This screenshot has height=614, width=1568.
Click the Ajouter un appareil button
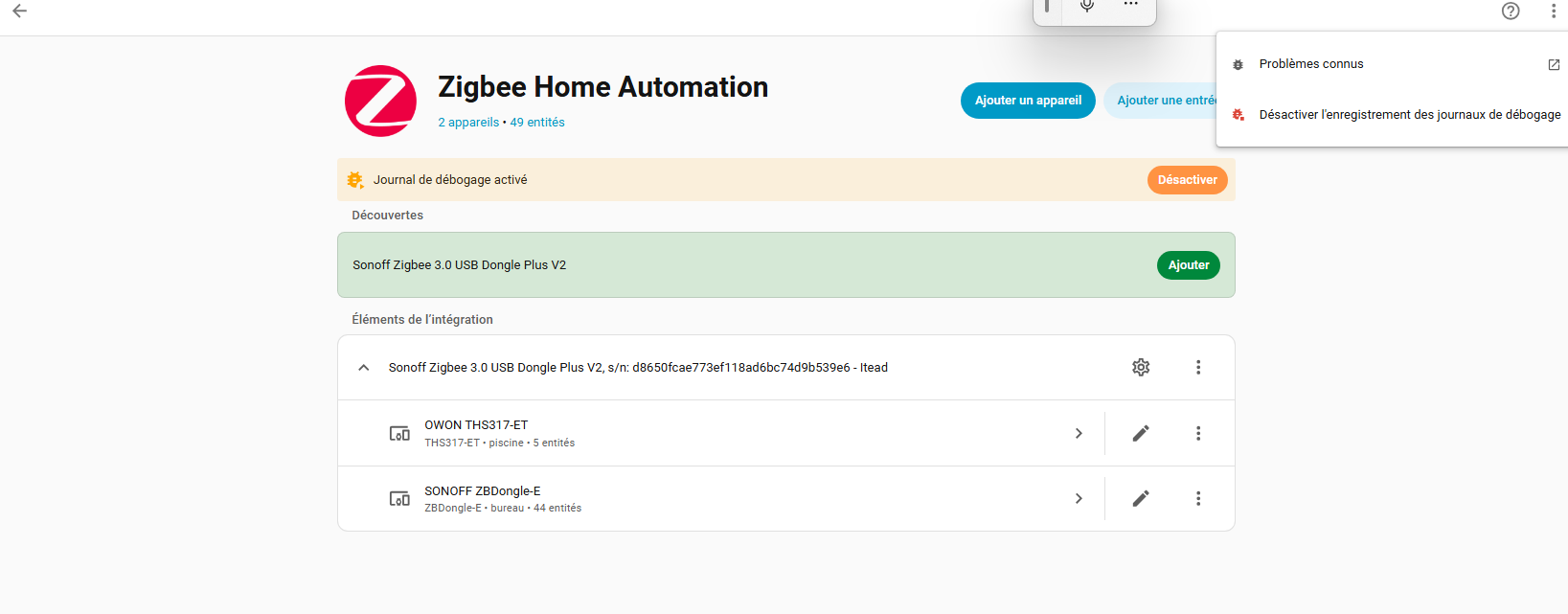pos(1028,101)
